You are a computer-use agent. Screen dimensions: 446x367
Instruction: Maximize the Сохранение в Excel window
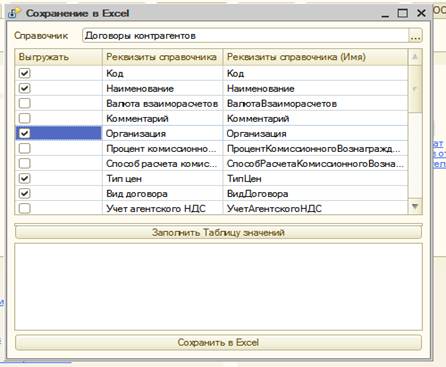403,13
